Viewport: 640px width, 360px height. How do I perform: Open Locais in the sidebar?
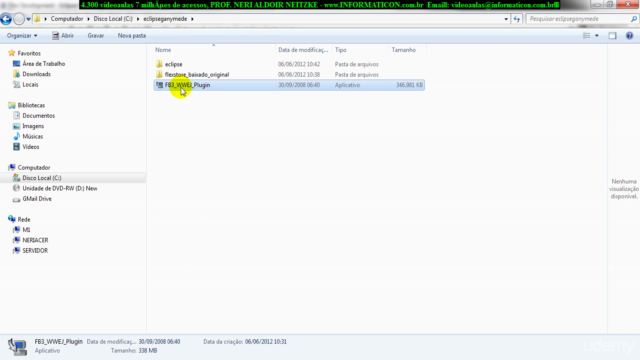click(x=30, y=84)
